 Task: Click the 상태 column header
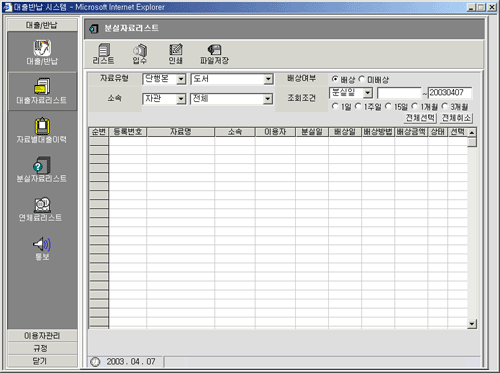pos(438,132)
